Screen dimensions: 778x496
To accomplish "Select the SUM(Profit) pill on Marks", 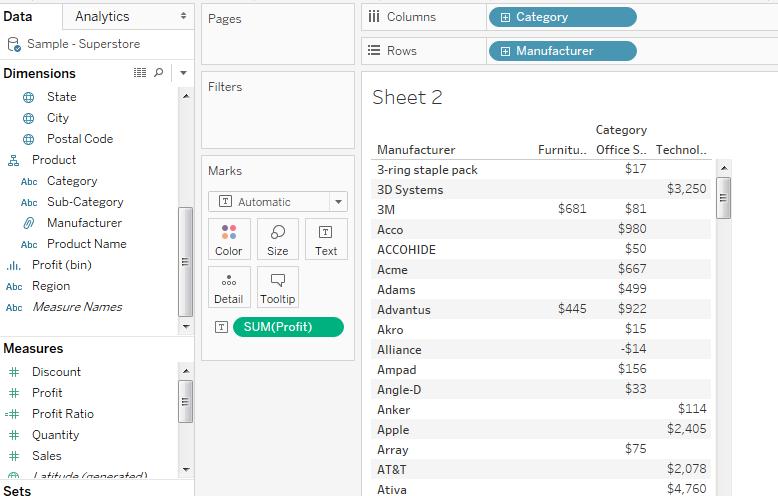I will click(x=287, y=327).
